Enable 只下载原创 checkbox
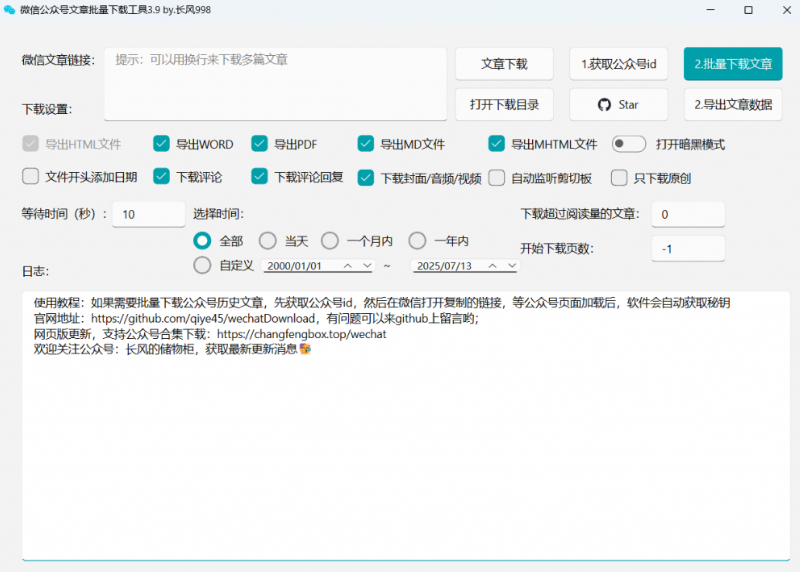The image size is (800, 572). (619, 178)
